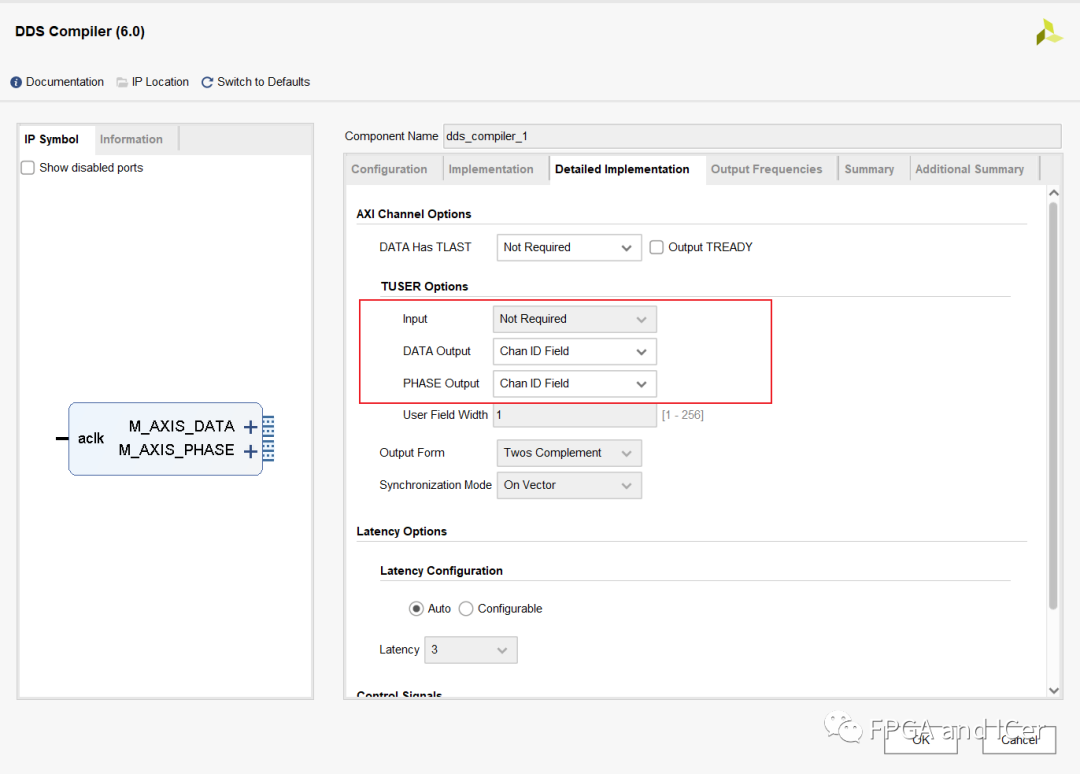Click the M_AXIS_DATA port label

coord(182,427)
